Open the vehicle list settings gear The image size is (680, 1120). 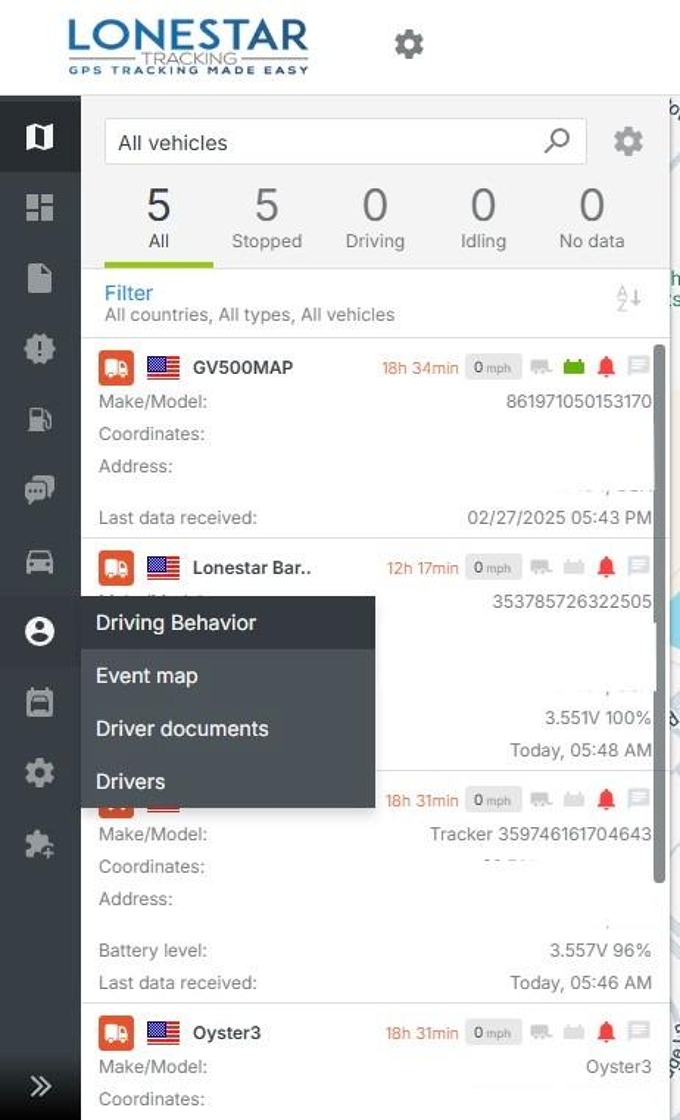pos(629,141)
